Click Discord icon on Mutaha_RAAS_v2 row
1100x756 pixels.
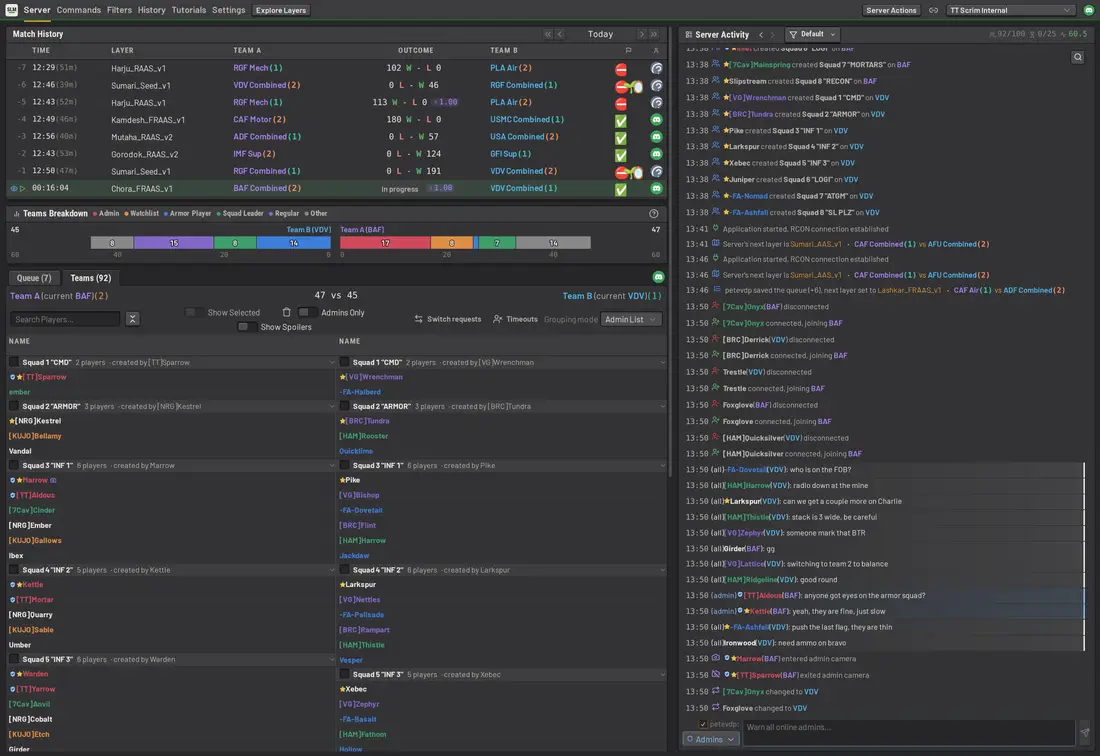pyautogui.click(x=656, y=137)
